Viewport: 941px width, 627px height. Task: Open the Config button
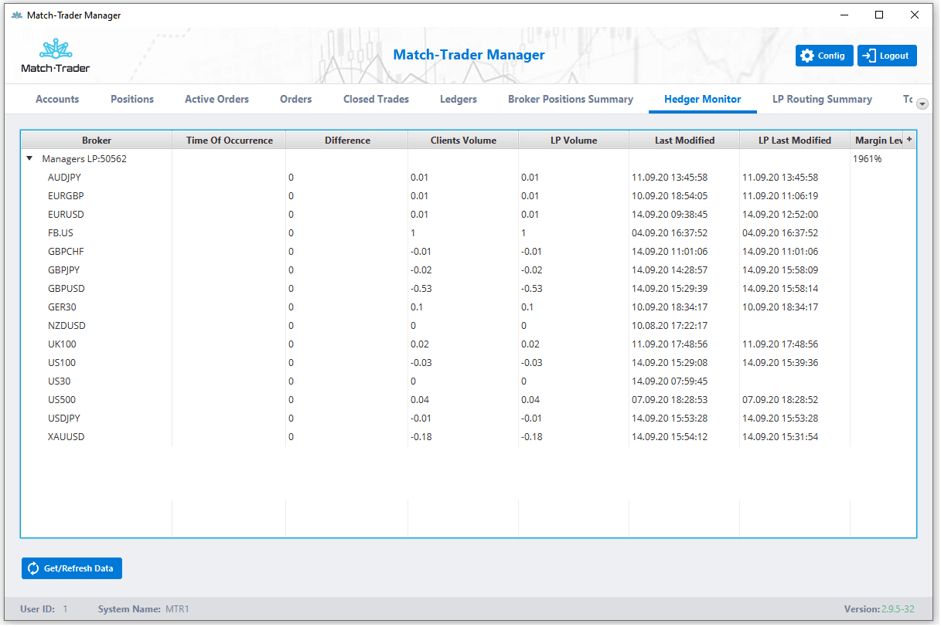coord(824,56)
